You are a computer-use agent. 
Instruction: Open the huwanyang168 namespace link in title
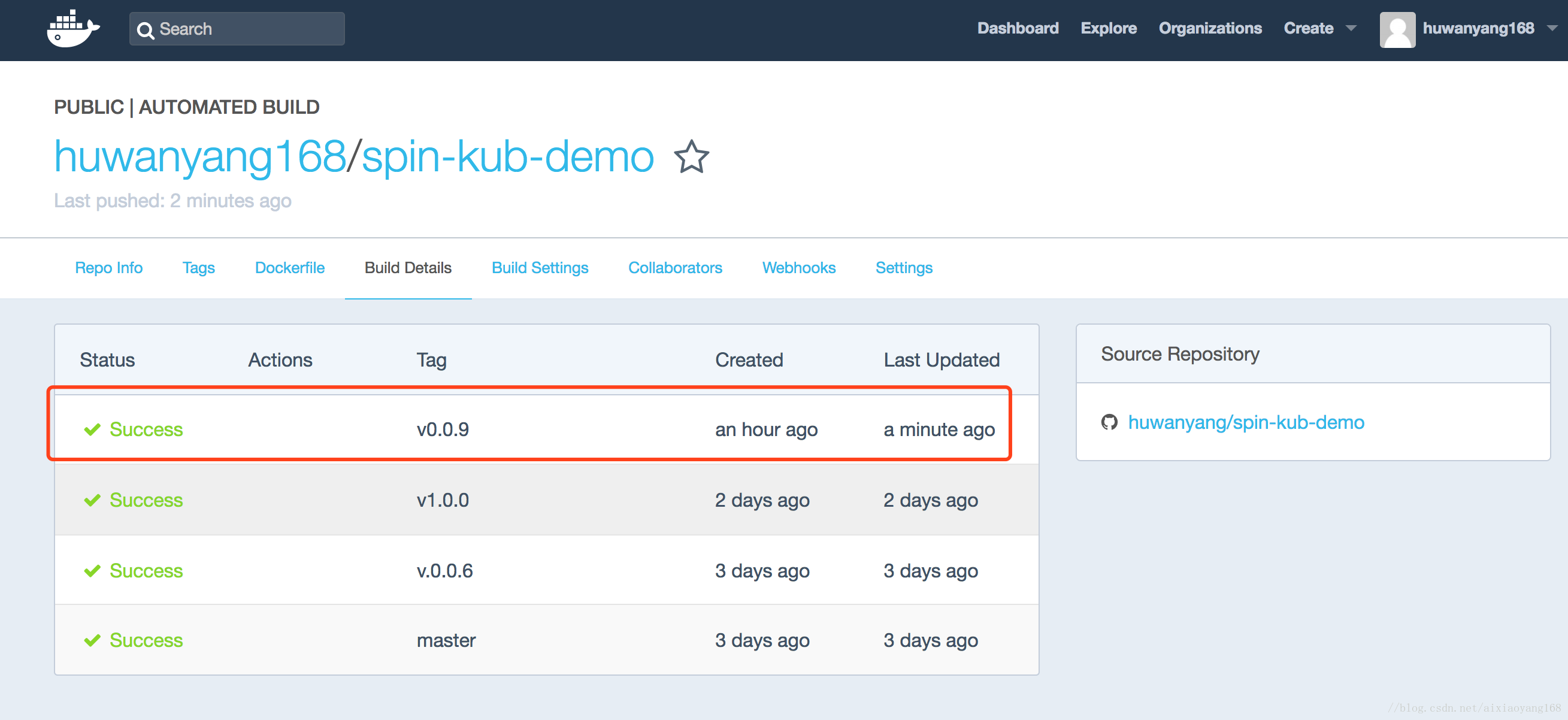(x=200, y=156)
